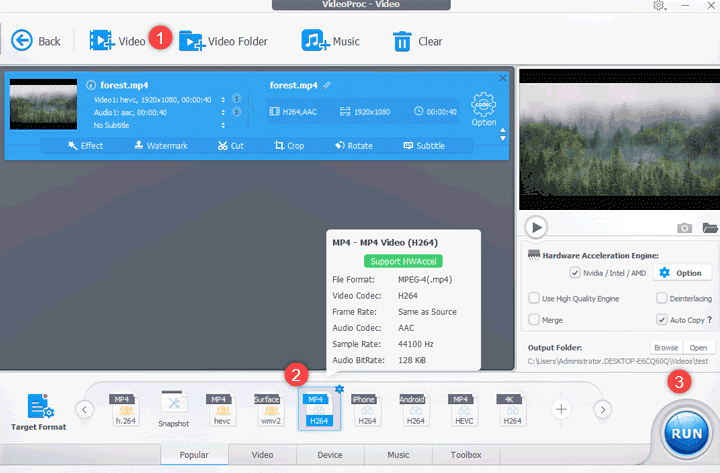Screen dimensions: 720x473
Task: Switch to the Video tab
Action: 262,455
